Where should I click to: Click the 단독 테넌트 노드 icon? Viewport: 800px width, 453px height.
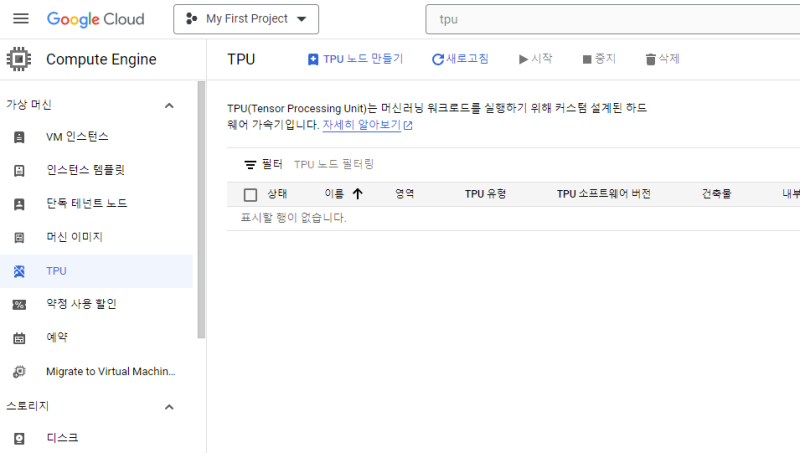click(19, 204)
